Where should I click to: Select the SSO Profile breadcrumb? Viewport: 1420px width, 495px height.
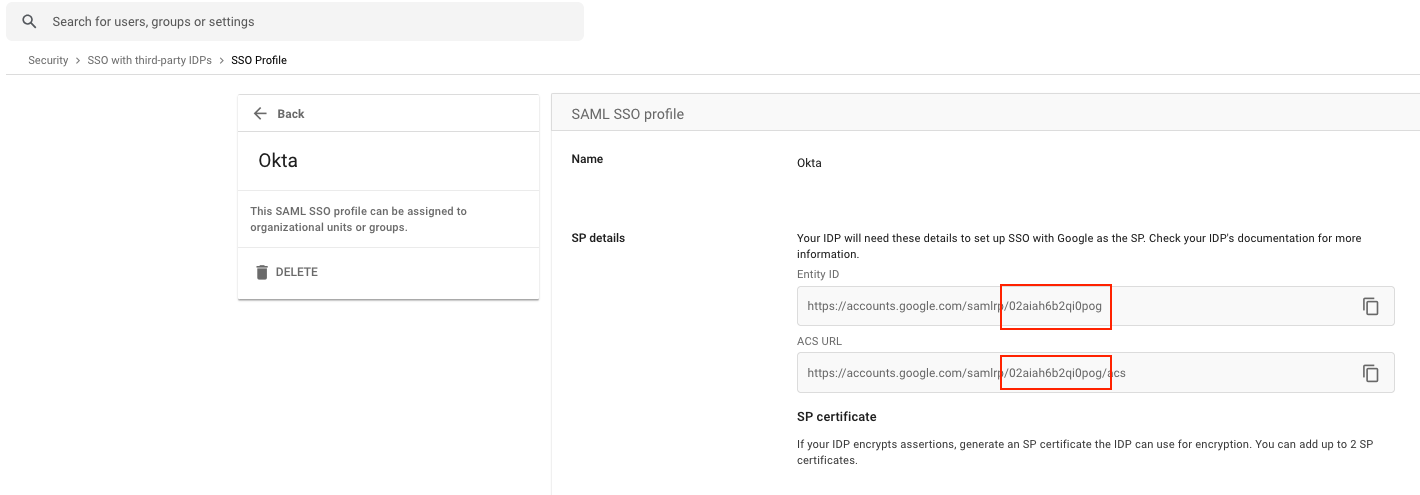(x=259, y=60)
